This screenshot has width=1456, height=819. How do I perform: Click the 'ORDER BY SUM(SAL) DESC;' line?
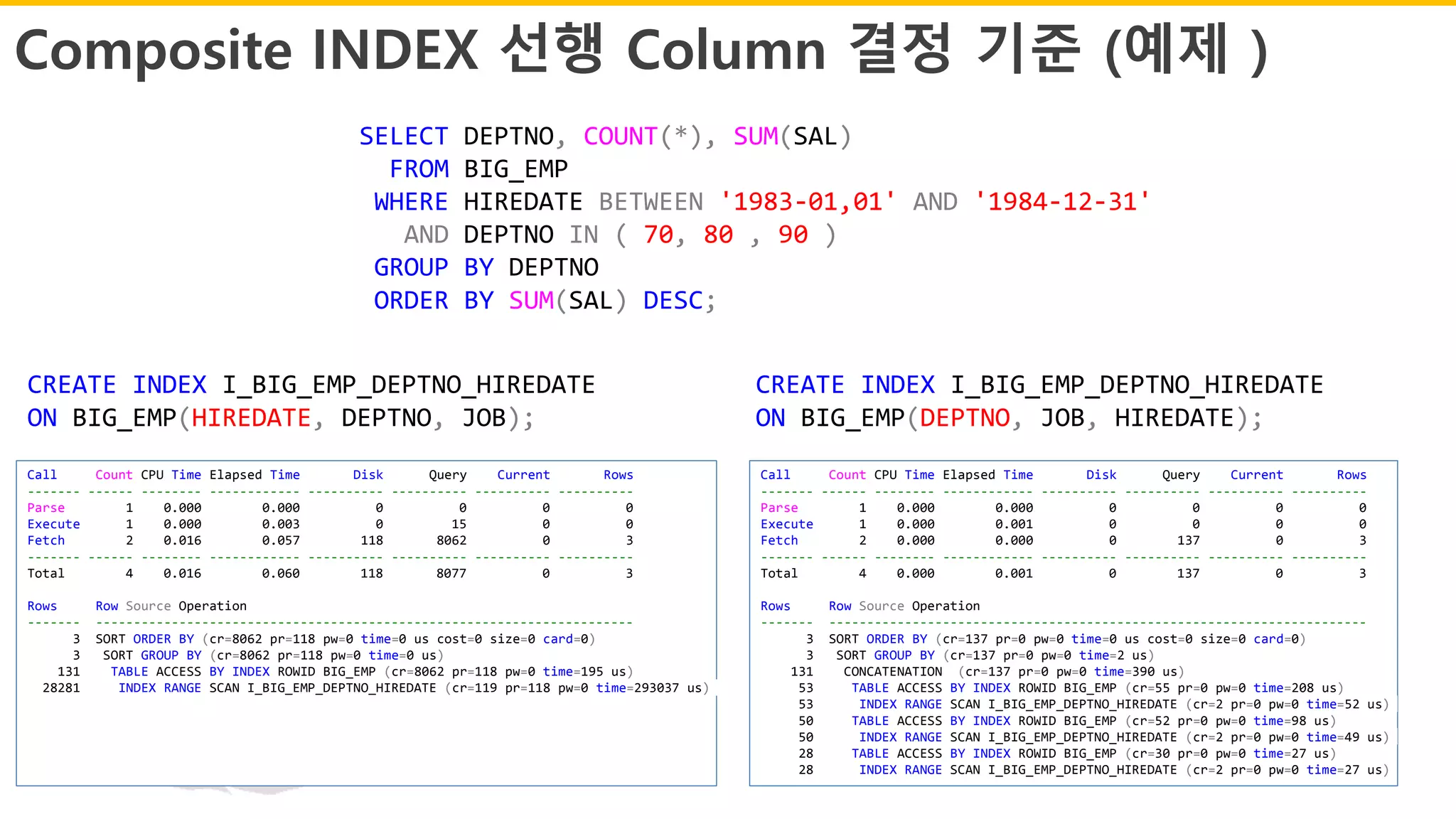point(545,301)
